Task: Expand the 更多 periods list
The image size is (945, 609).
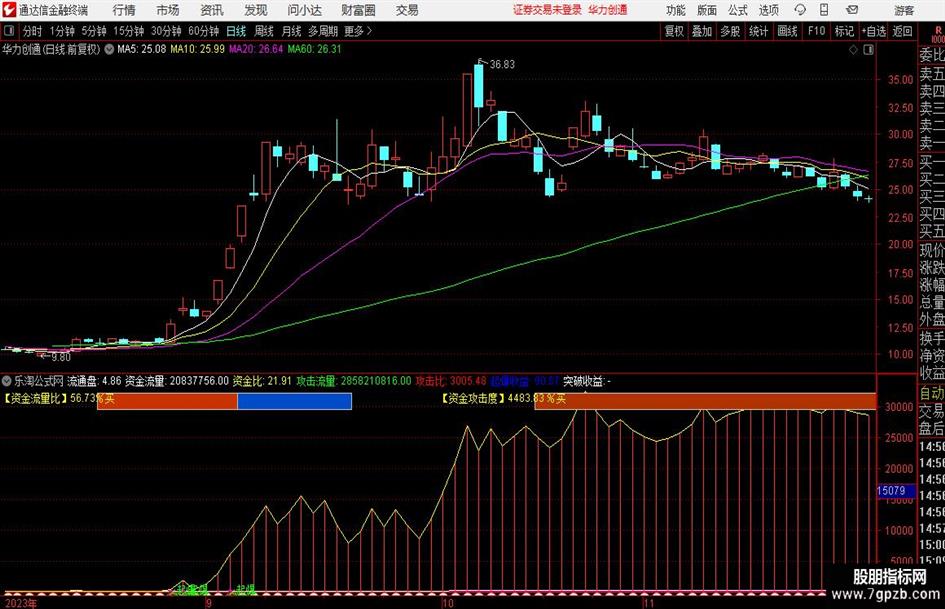Action: [358, 31]
